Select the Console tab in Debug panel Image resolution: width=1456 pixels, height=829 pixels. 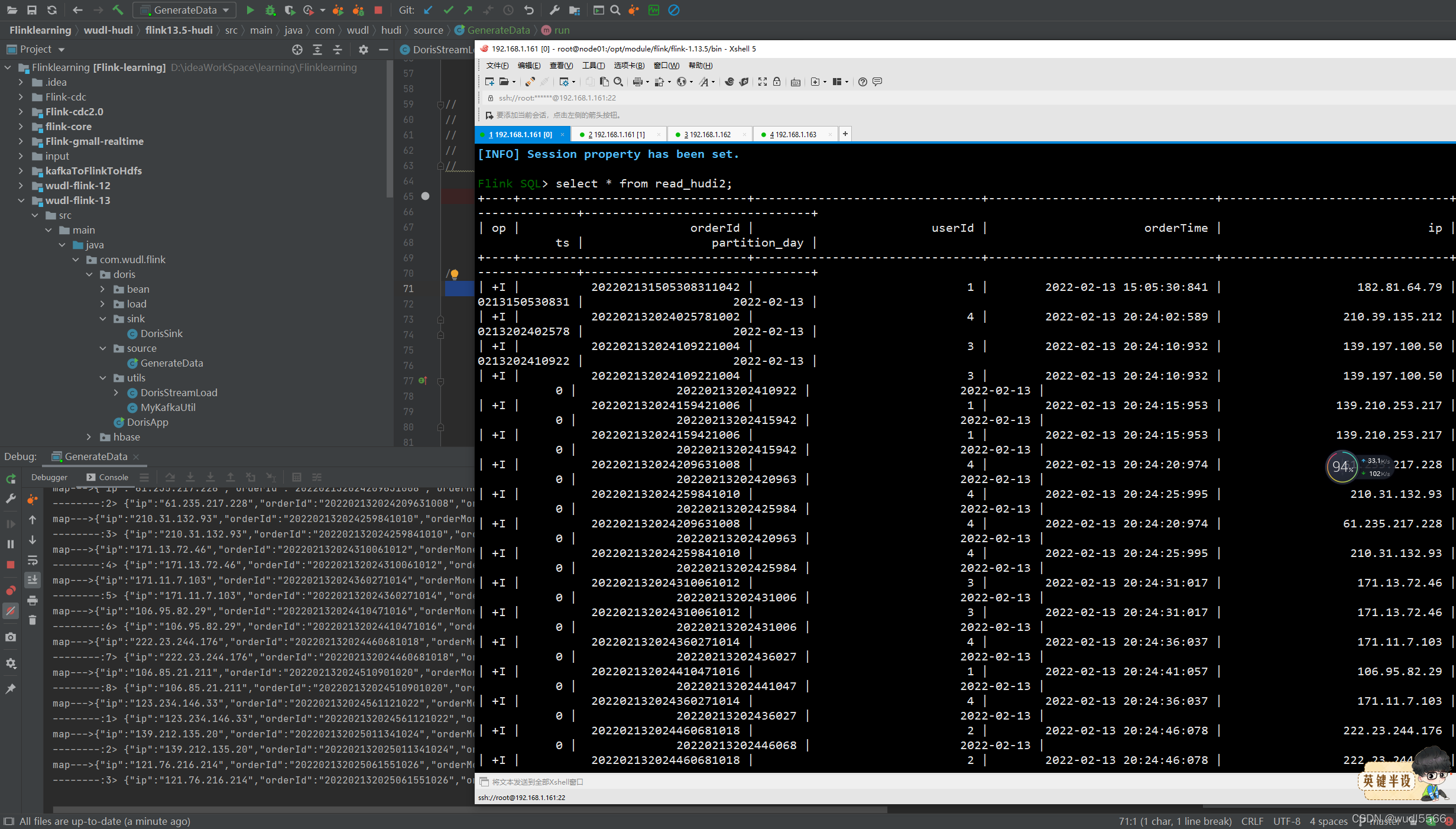(x=107, y=477)
